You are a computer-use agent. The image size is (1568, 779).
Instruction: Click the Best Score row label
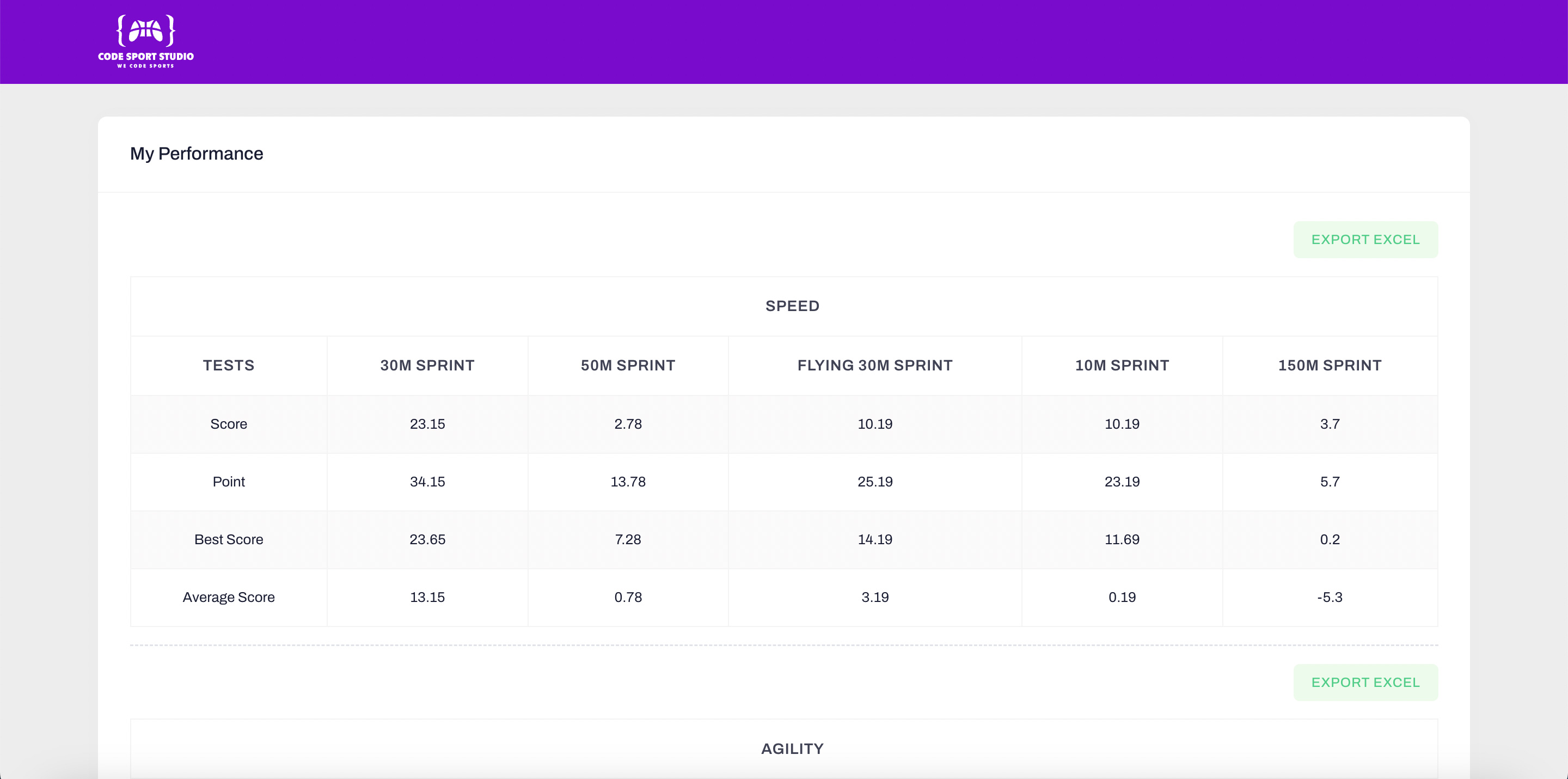coord(228,540)
